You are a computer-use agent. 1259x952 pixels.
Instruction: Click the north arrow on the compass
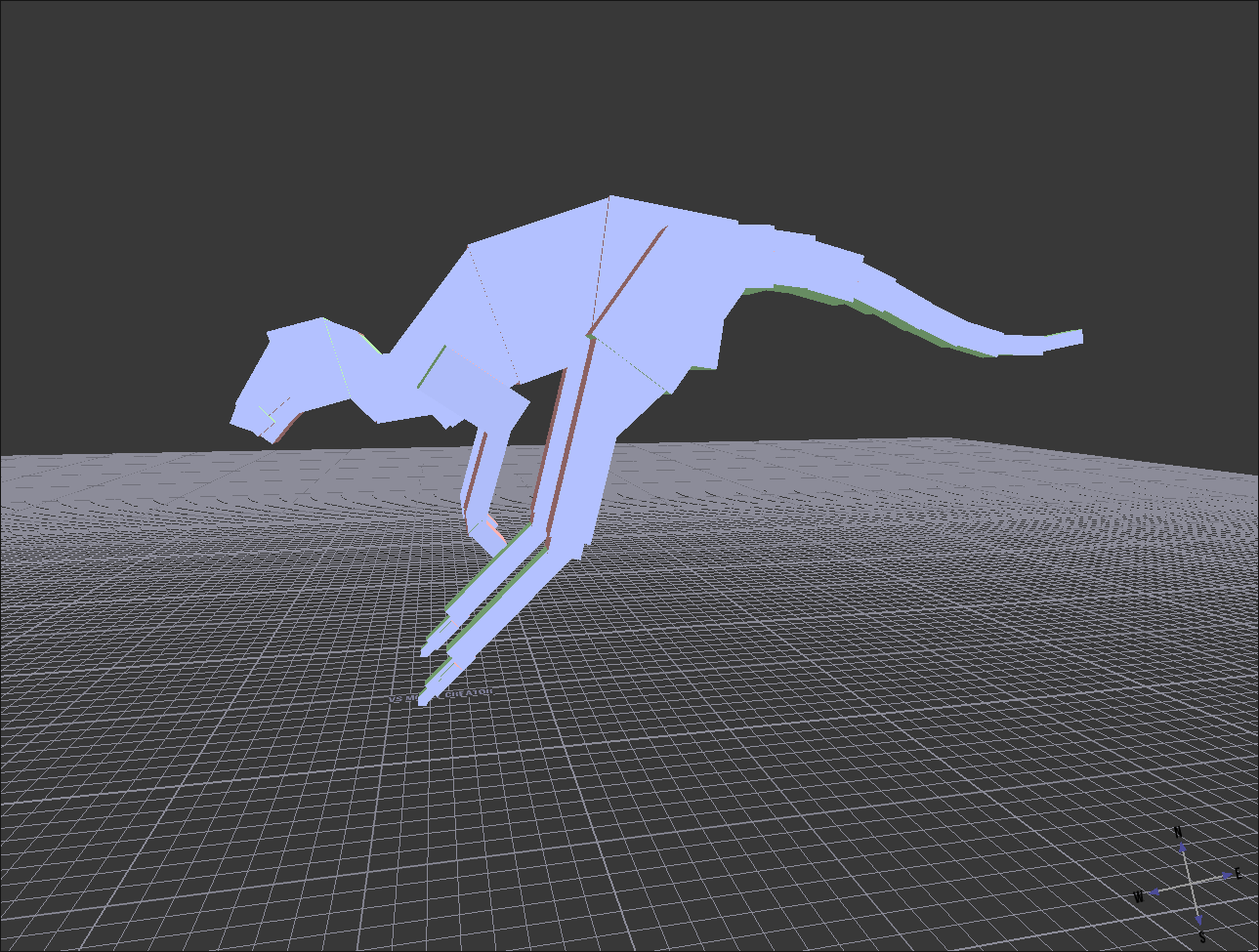1182,849
